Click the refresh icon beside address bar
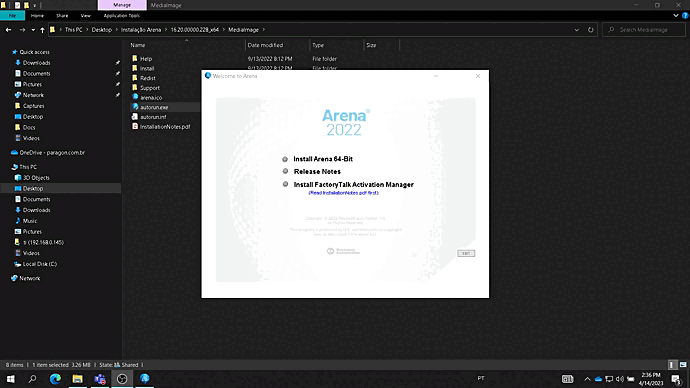690x388 pixels. [x=591, y=30]
